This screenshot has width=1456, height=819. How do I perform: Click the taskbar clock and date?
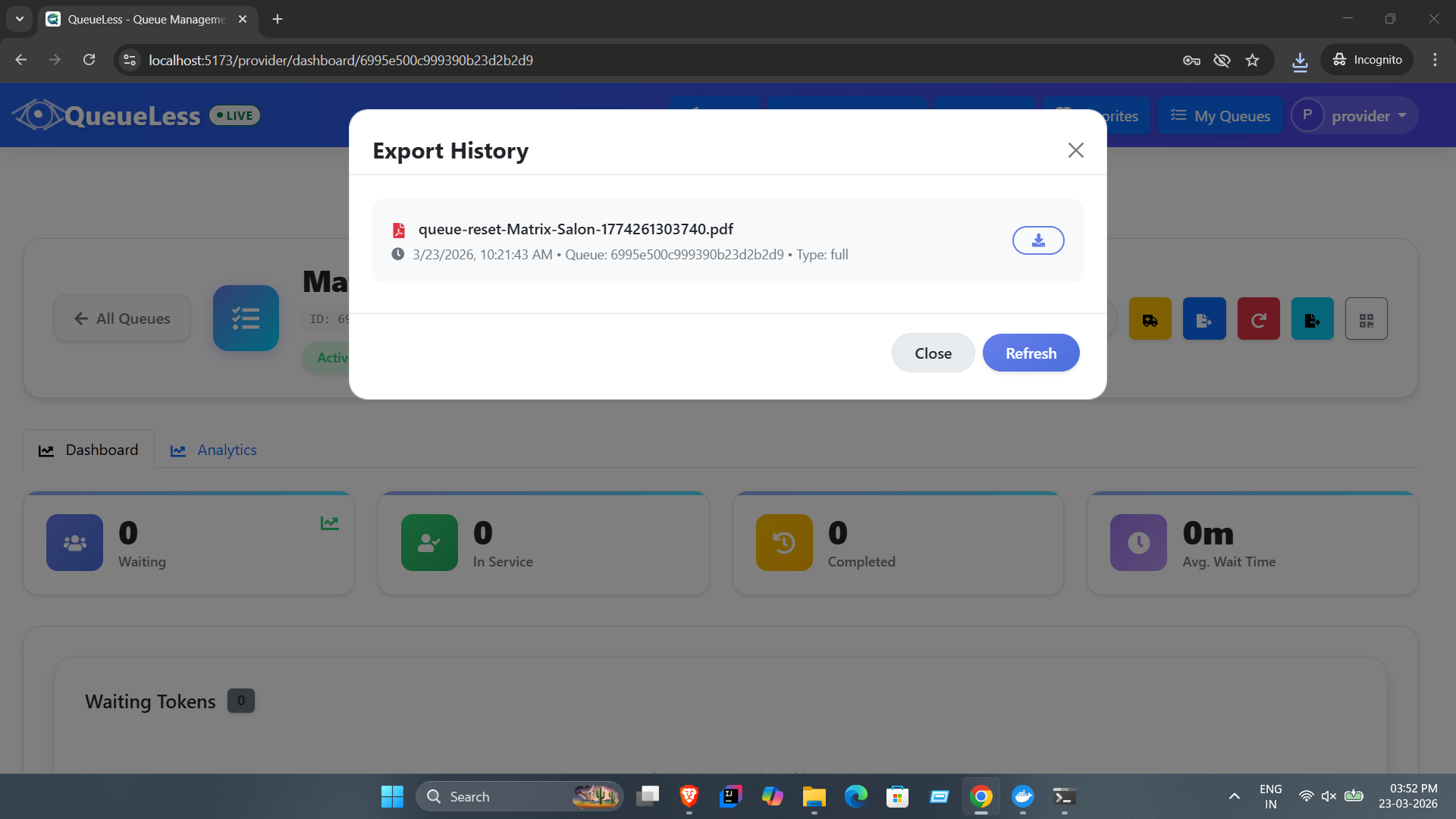click(1408, 796)
